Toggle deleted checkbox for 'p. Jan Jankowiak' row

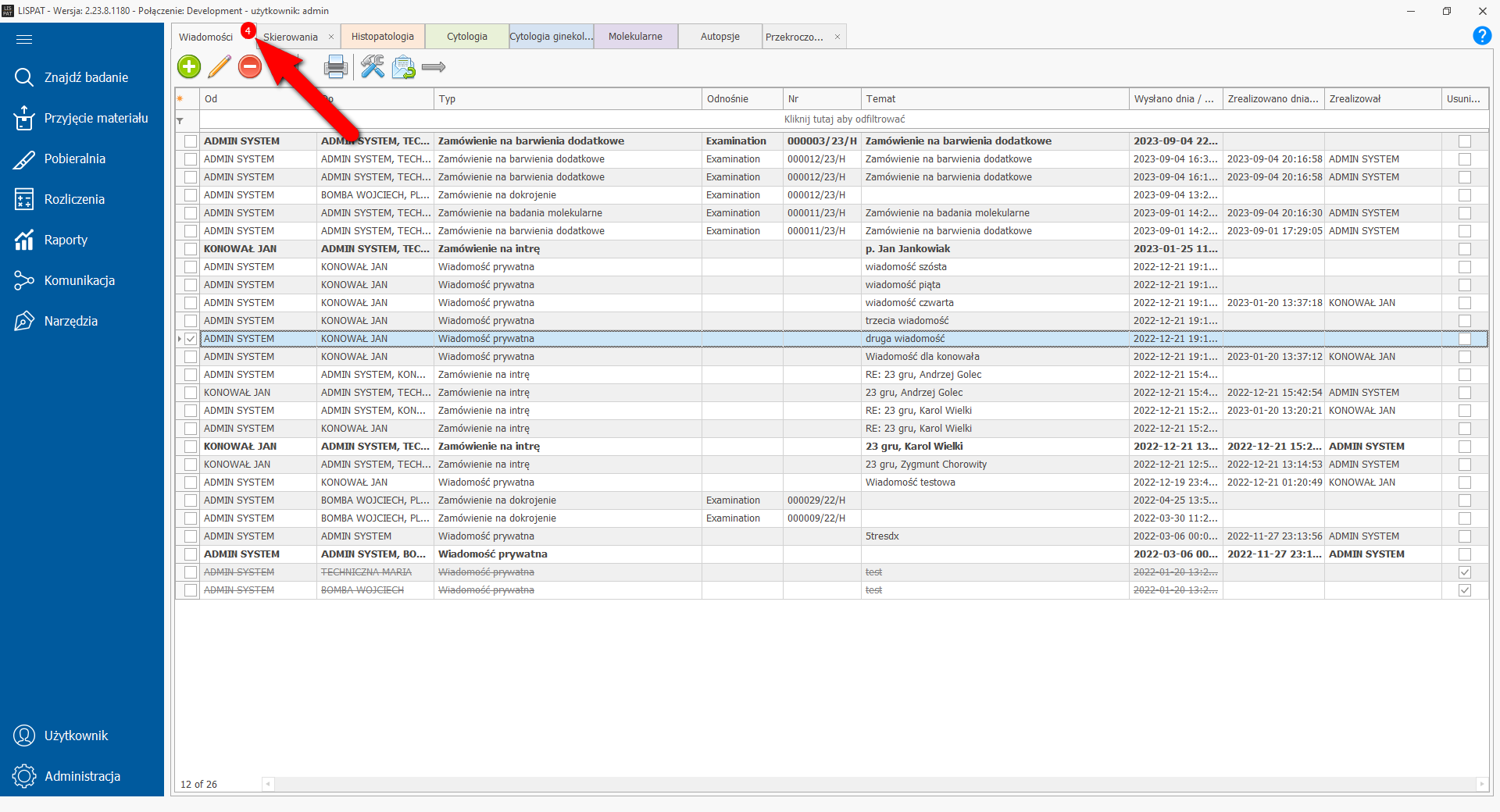coord(1465,249)
